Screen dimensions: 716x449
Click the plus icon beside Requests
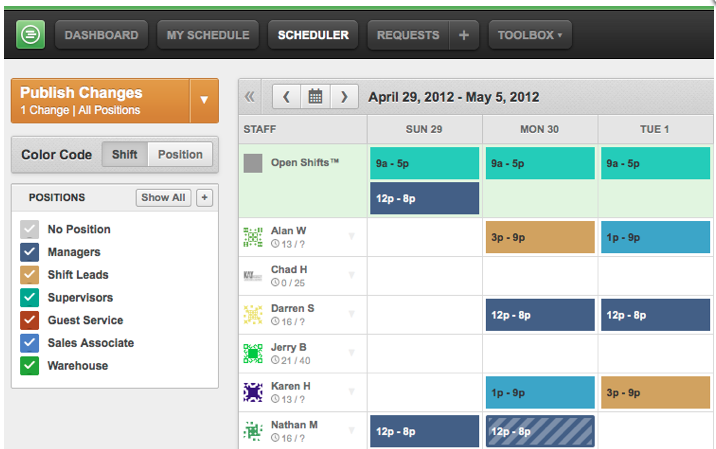[464, 35]
